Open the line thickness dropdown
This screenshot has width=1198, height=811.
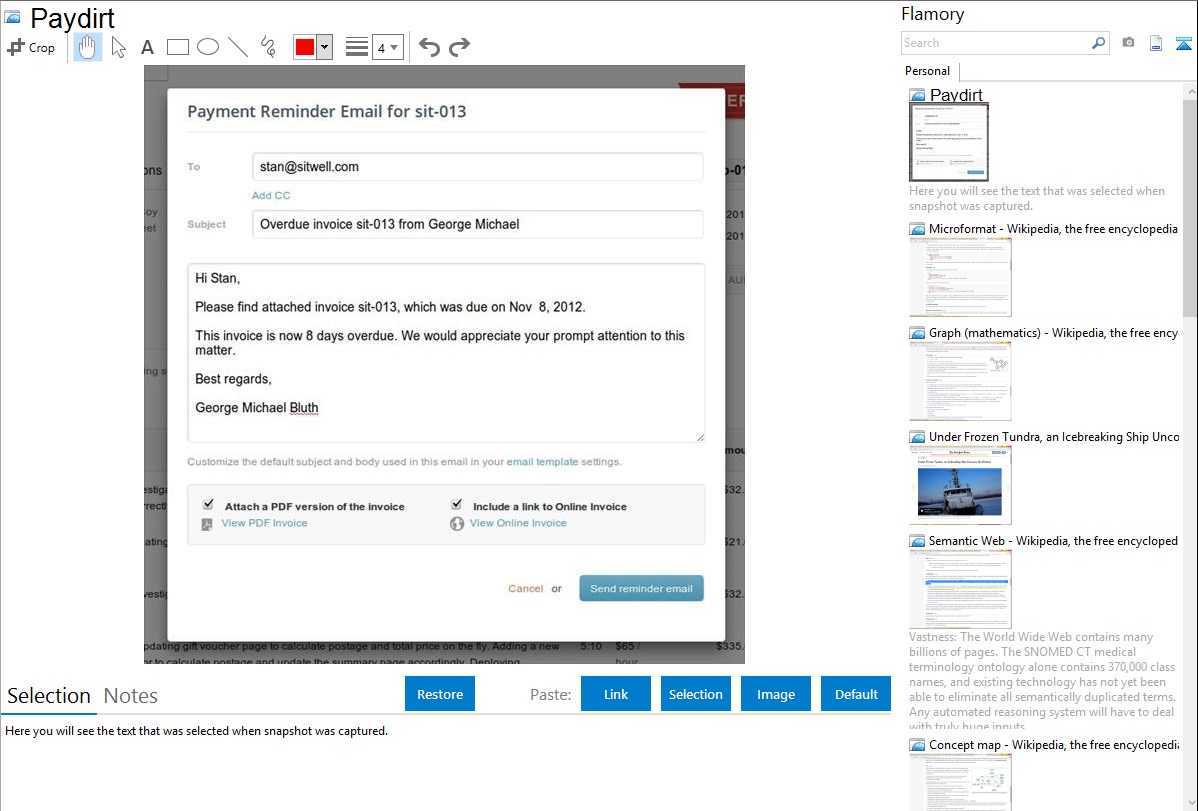[387, 47]
